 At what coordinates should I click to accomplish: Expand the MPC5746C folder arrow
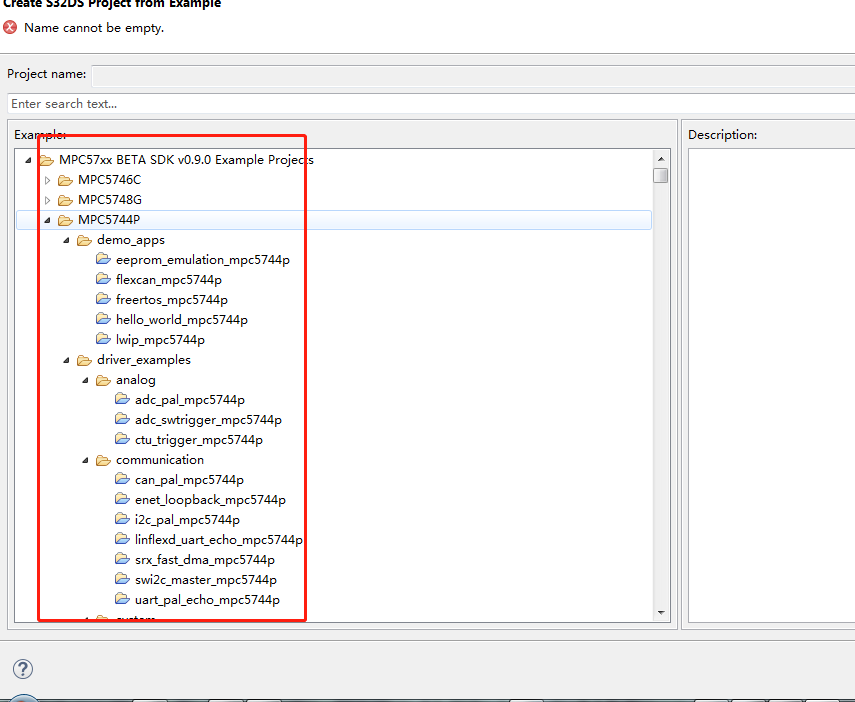pyautogui.click(x=47, y=181)
